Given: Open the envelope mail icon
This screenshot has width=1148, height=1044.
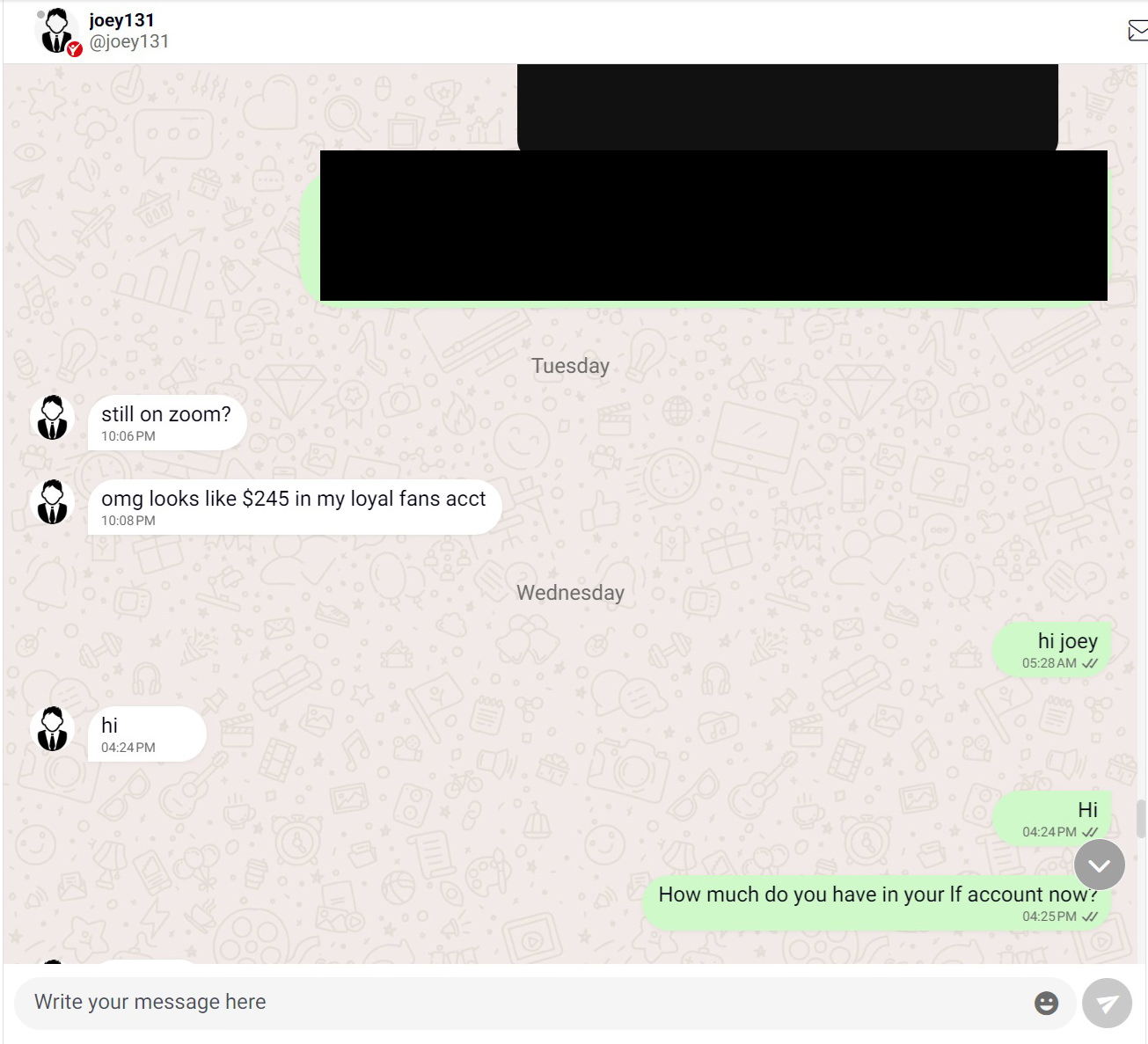Looking at the screenshot, I should click(1137, 31).
